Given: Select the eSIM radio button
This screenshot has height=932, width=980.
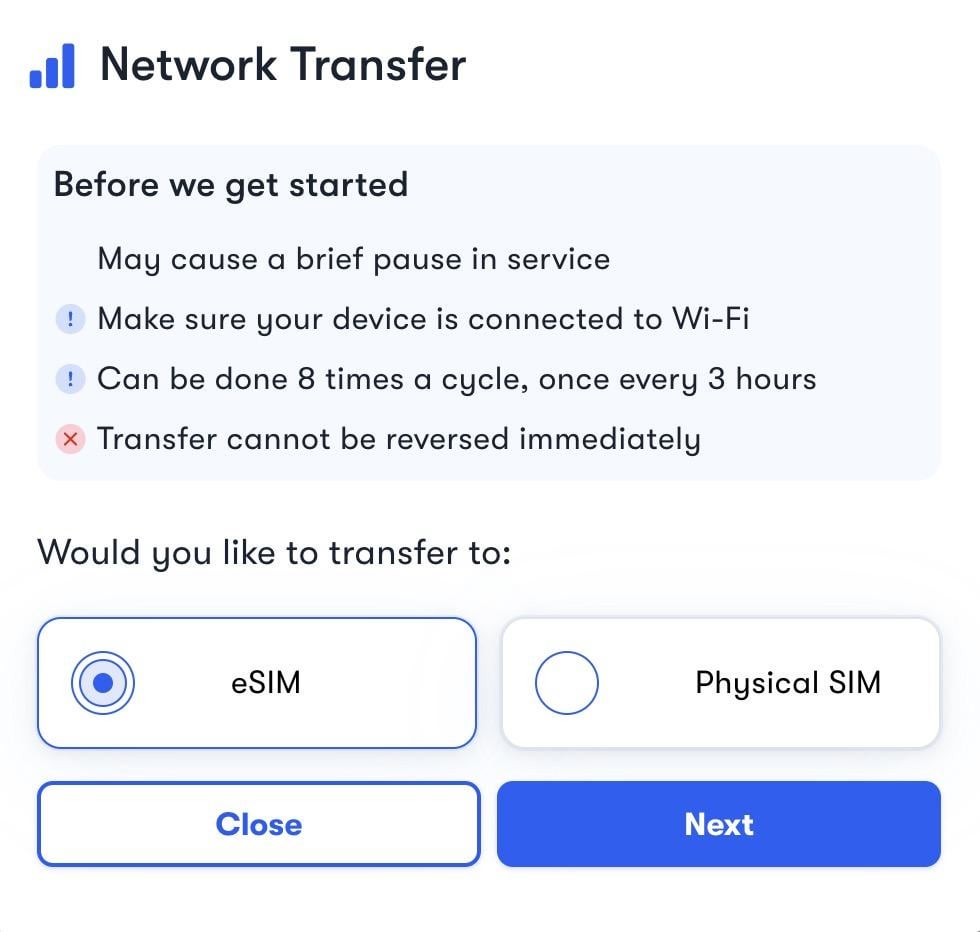Looking at the screenshot, I should (x=102, y=683).
